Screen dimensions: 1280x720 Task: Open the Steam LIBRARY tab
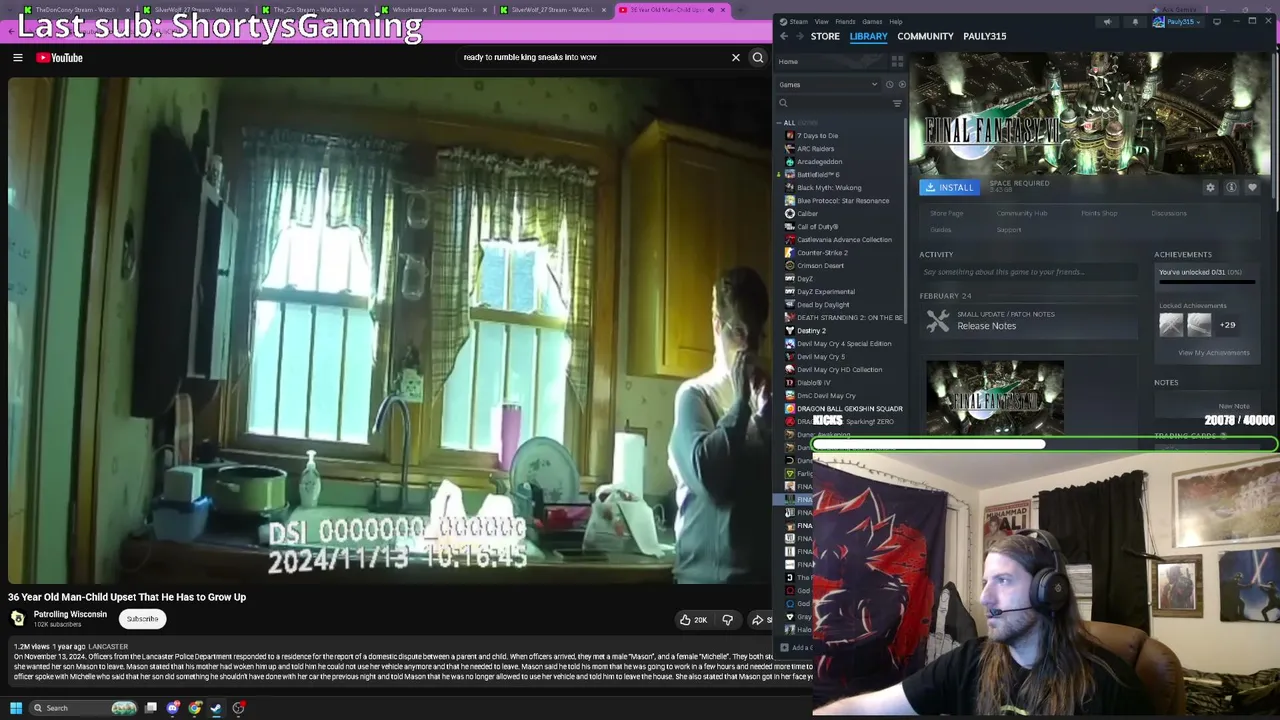tap(868, 36)
